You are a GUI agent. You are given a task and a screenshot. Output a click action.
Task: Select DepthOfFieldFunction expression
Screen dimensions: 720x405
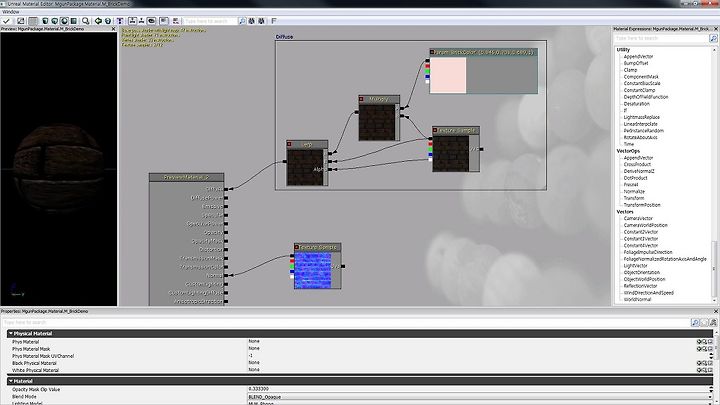[x=646, y=97]
